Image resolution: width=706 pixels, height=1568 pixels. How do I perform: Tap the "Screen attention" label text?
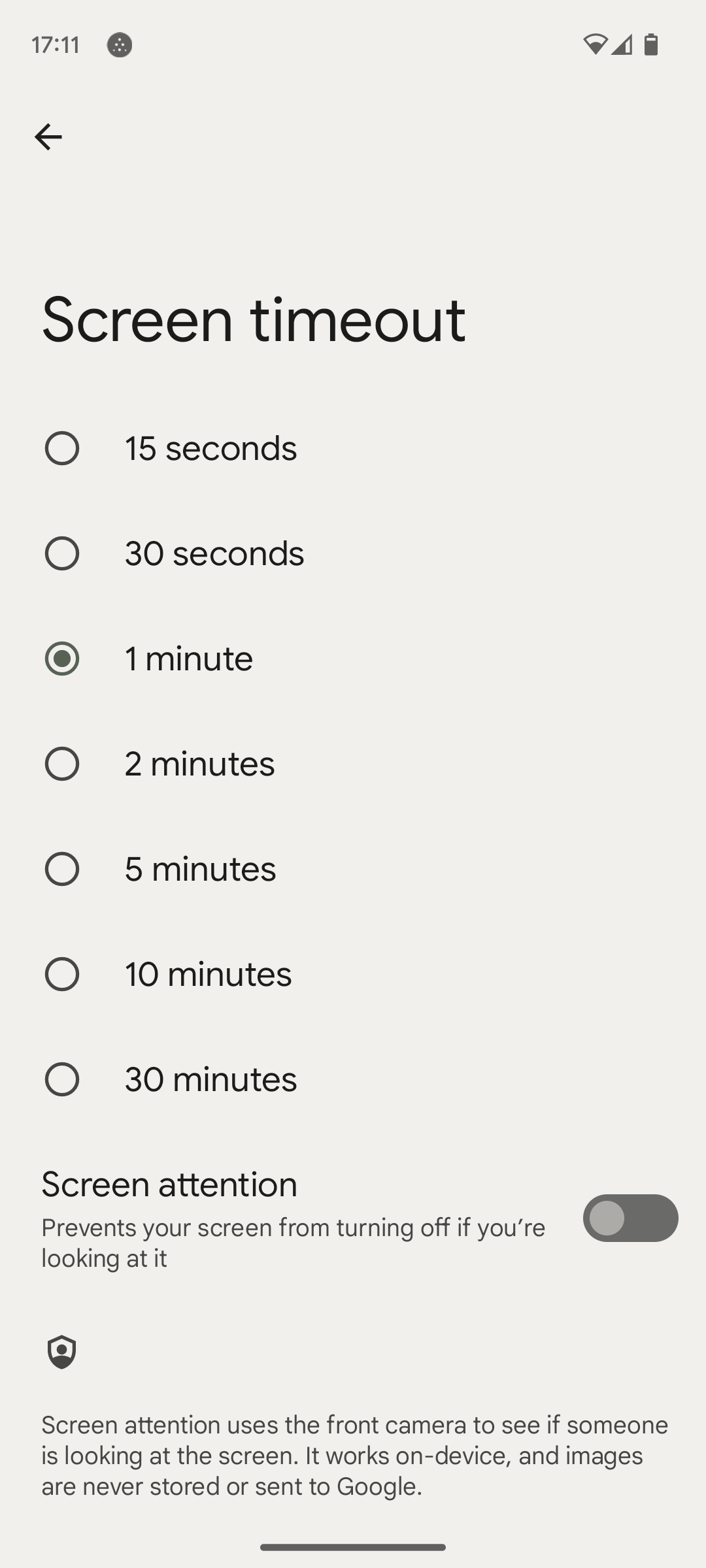[169, 1184]
